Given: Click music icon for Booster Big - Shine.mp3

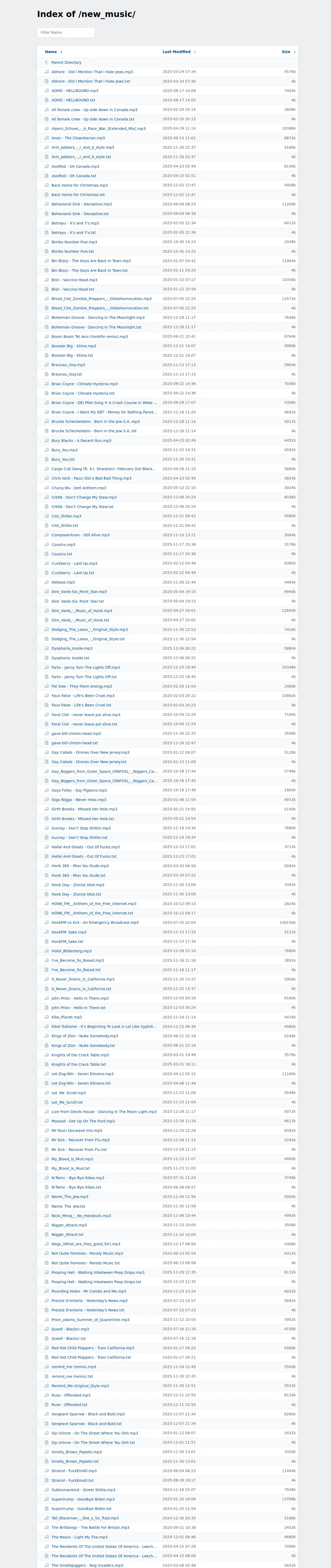Looking at the screenshot, I should point(46,346).
